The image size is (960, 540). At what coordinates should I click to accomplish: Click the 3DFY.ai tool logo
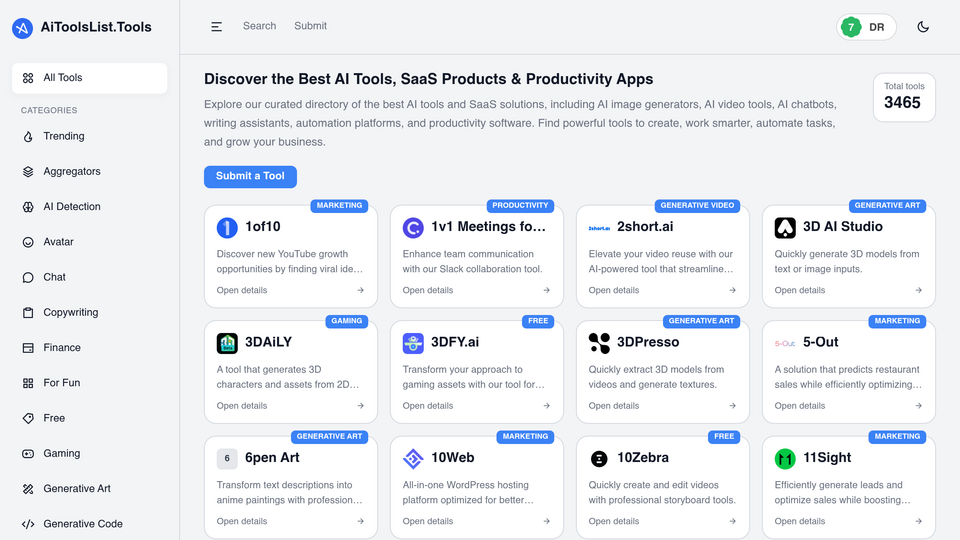(x=413, y=343)
